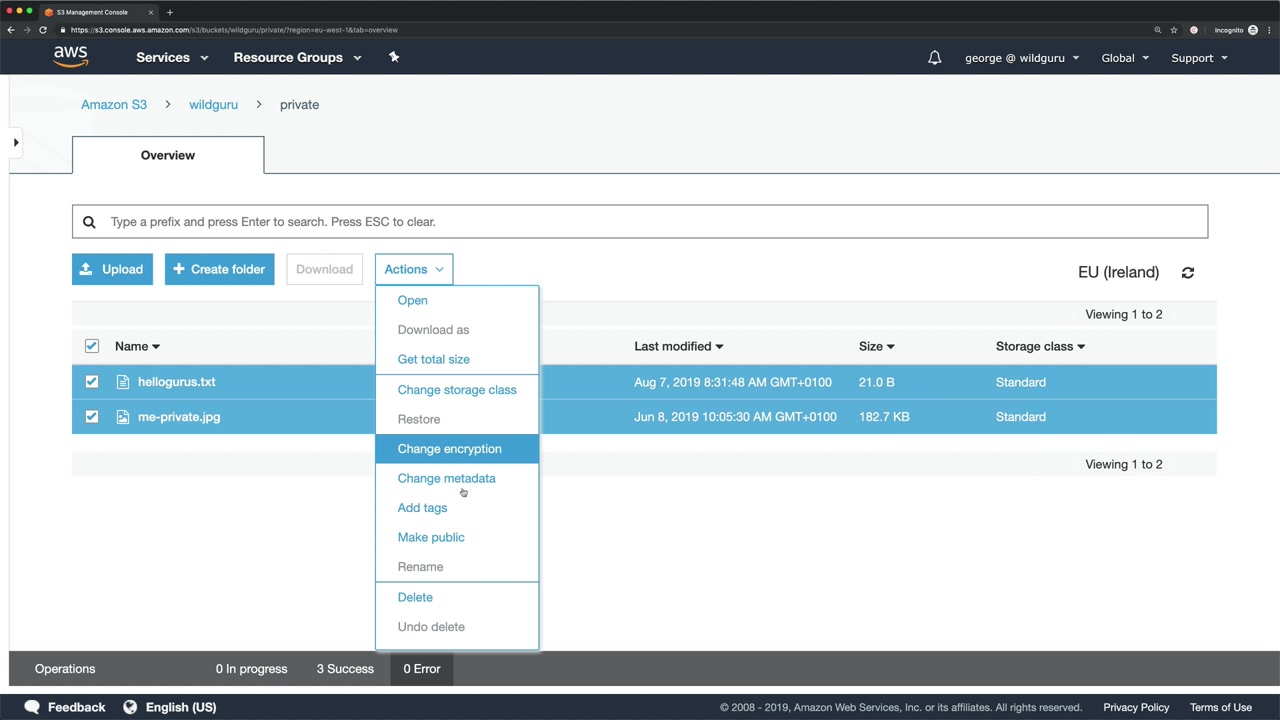Choose Change storage class
Viewport: 1280px width, 720px height.
click(x=457, y=390)
